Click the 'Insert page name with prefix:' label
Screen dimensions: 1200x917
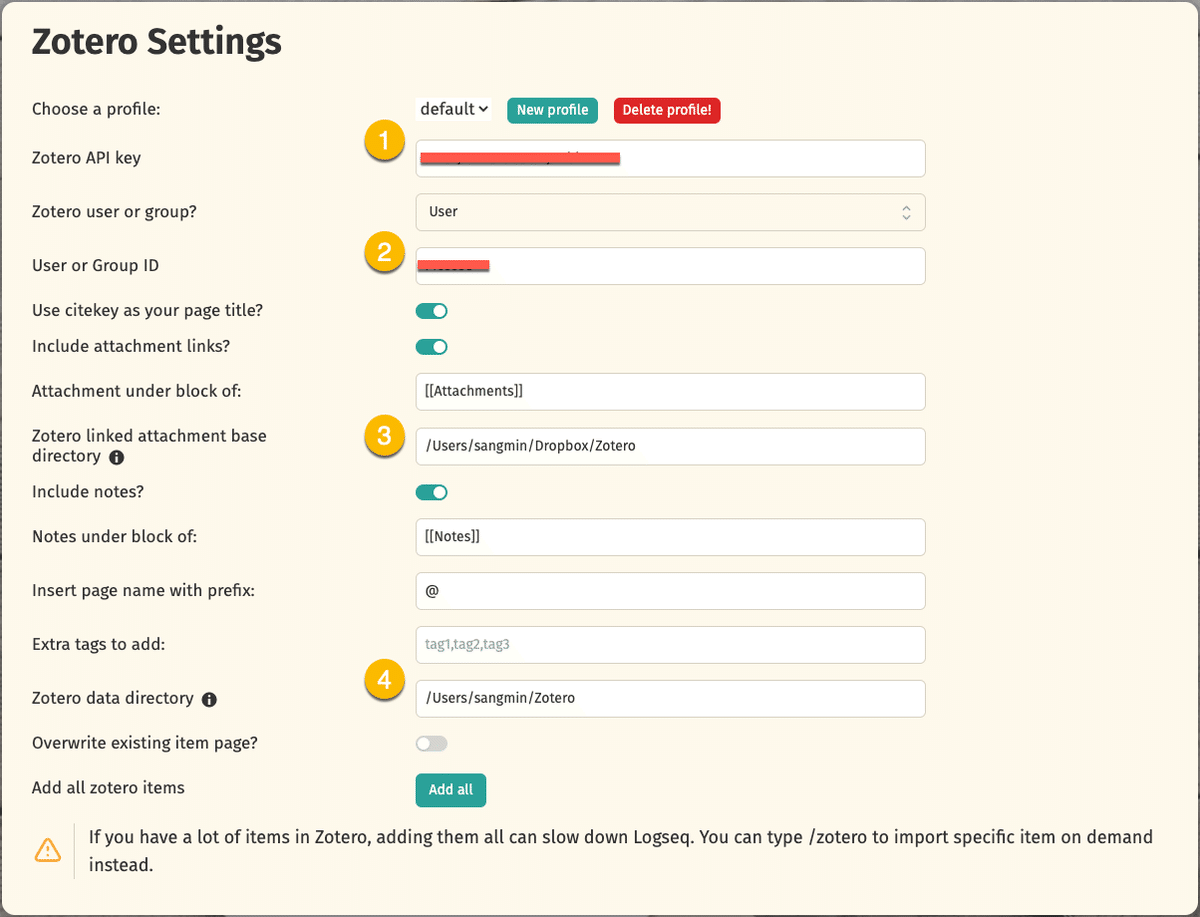coord(143,591)
